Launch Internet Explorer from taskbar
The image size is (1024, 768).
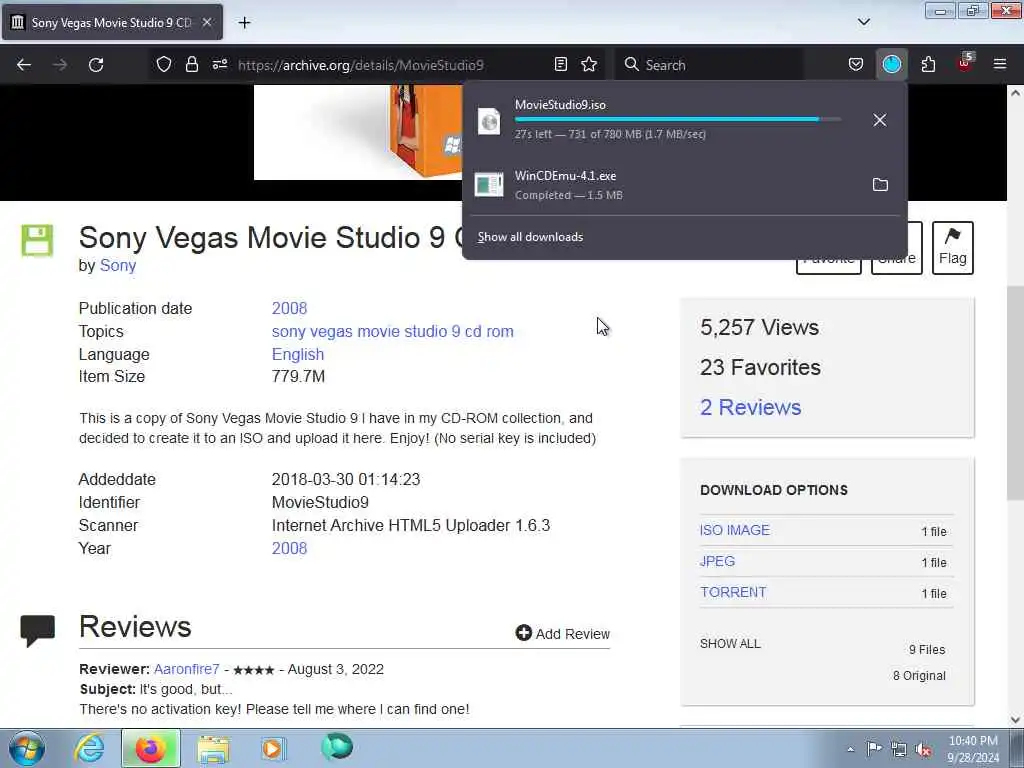pyautogui.click(x=89, y=748)
